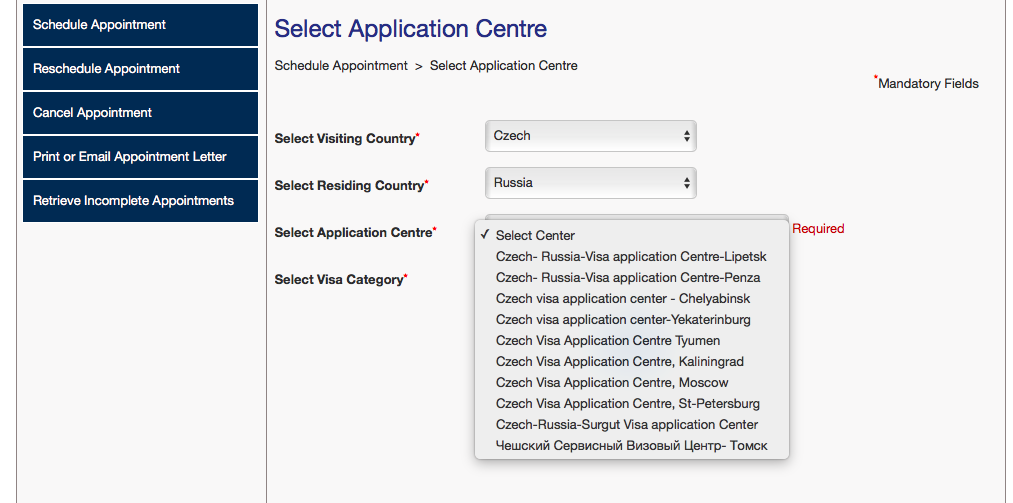Image resolution: width=1013 pixels, height=503 pixels.
Task: Pick Czech visa application center-Yekaterinburg
Action: (623, 320)
